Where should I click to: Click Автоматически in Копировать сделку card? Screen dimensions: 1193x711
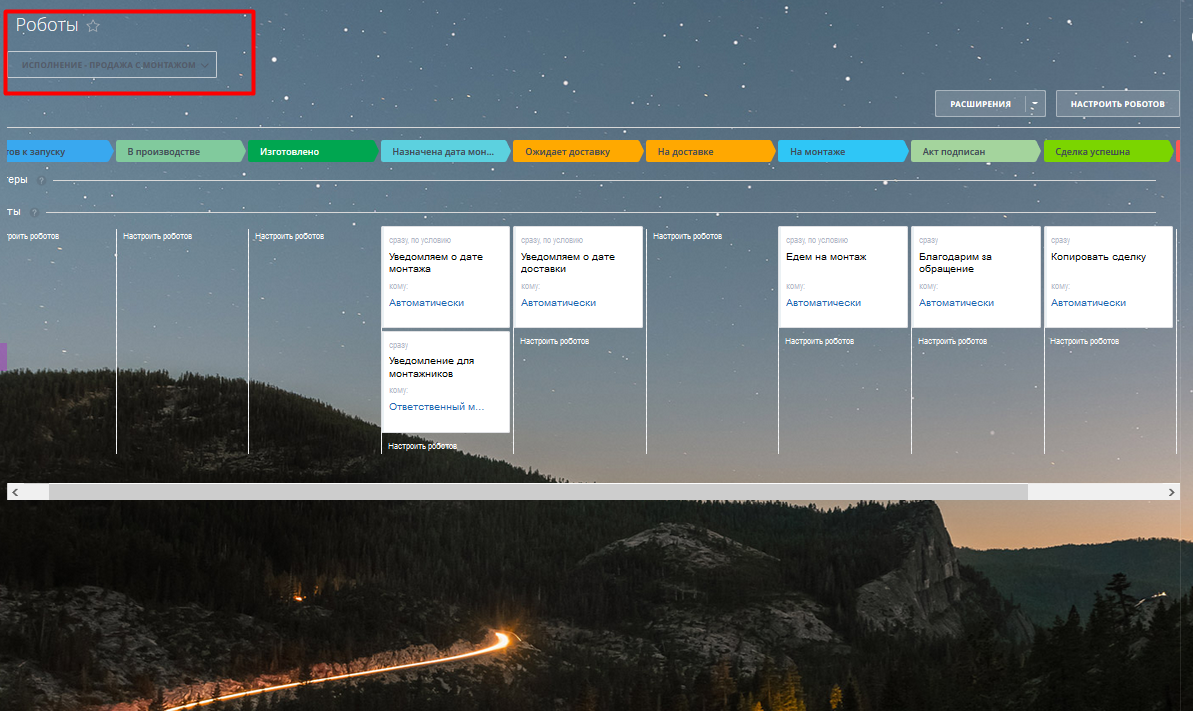coord(1088,302)
